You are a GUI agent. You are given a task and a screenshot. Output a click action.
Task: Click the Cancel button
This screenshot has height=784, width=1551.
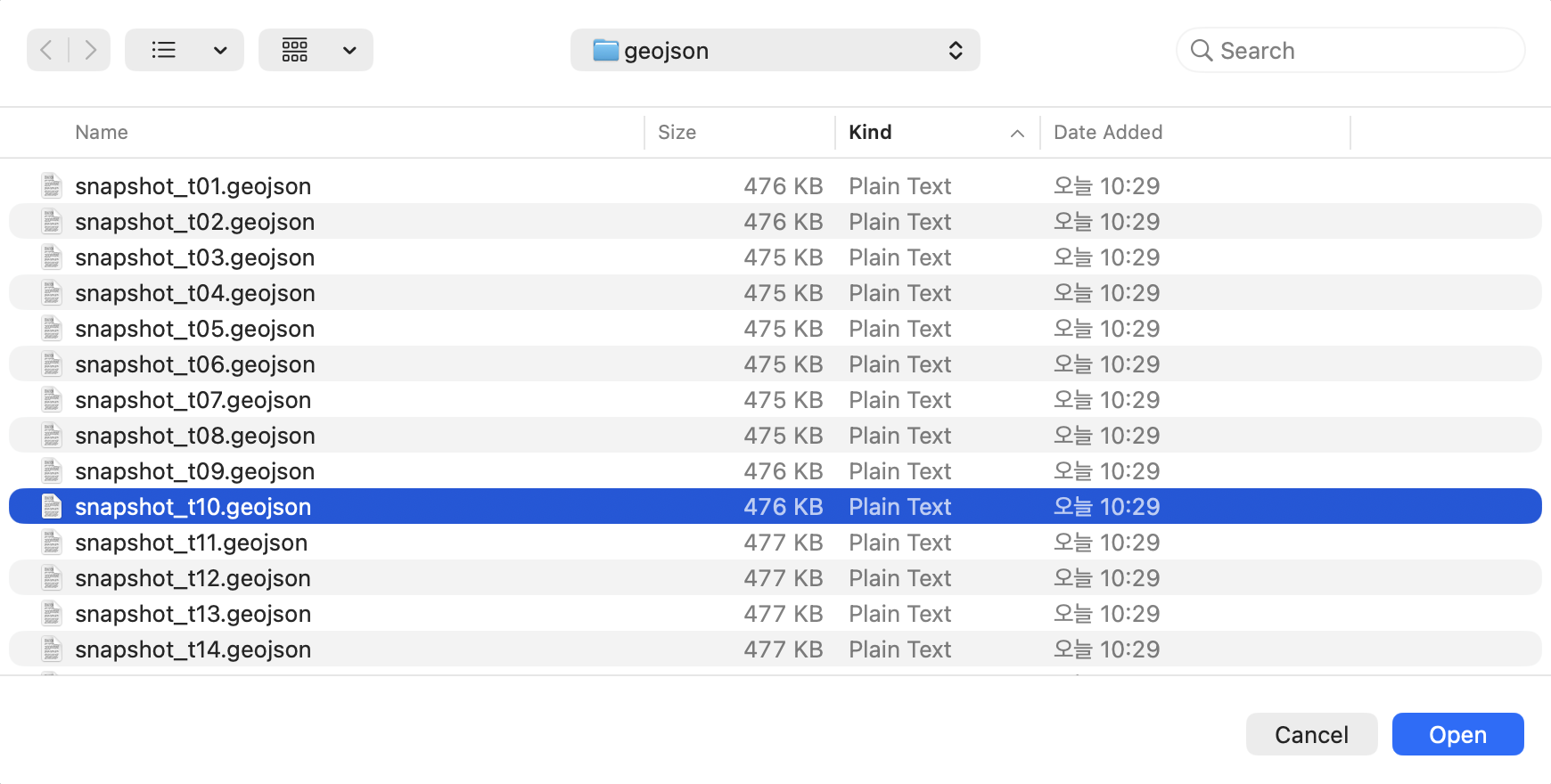(x=1310, y=734)
